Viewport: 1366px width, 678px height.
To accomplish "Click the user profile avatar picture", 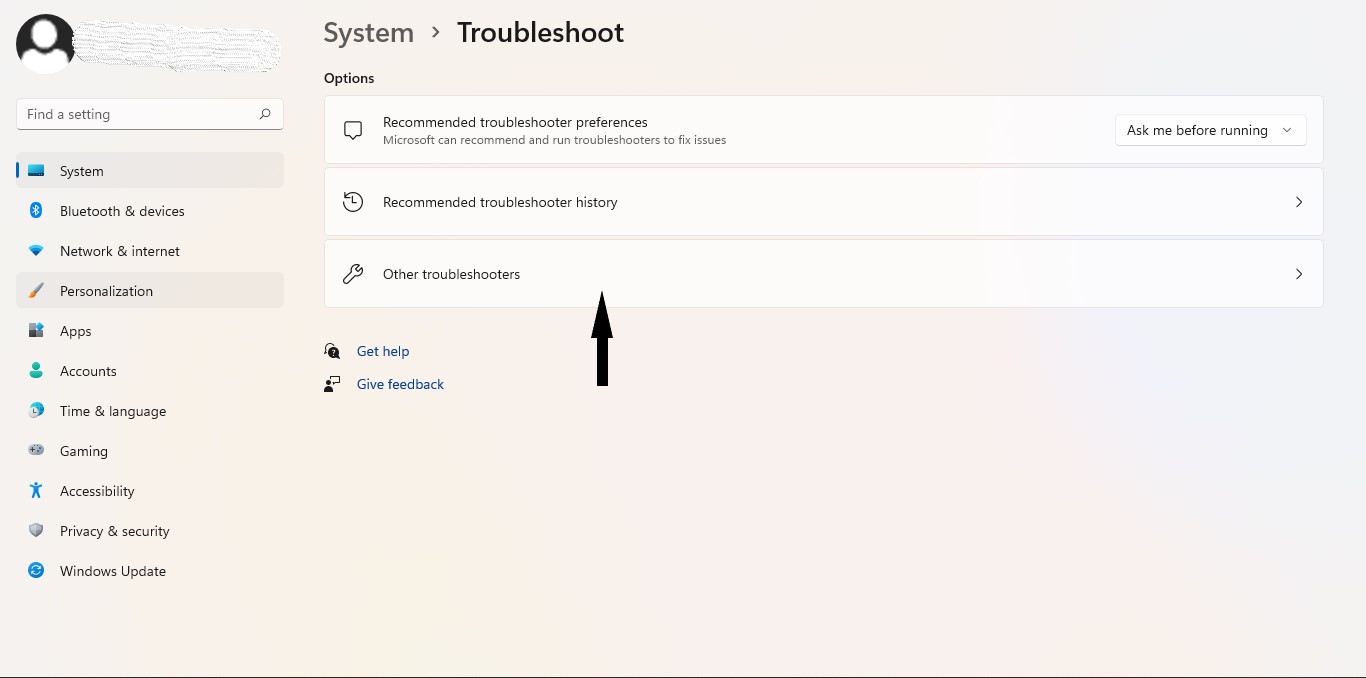I will [x=45, y=43].
